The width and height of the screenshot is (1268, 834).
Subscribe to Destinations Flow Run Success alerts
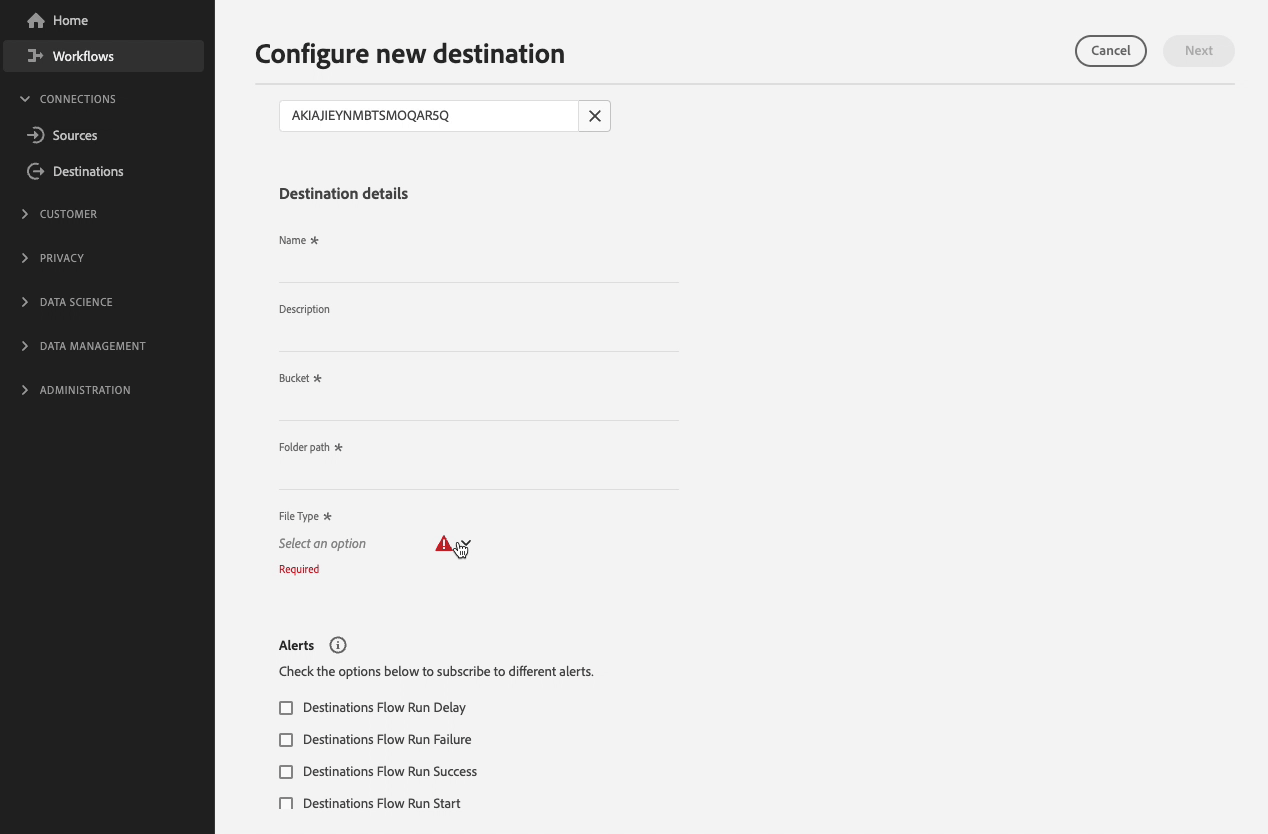286,771
